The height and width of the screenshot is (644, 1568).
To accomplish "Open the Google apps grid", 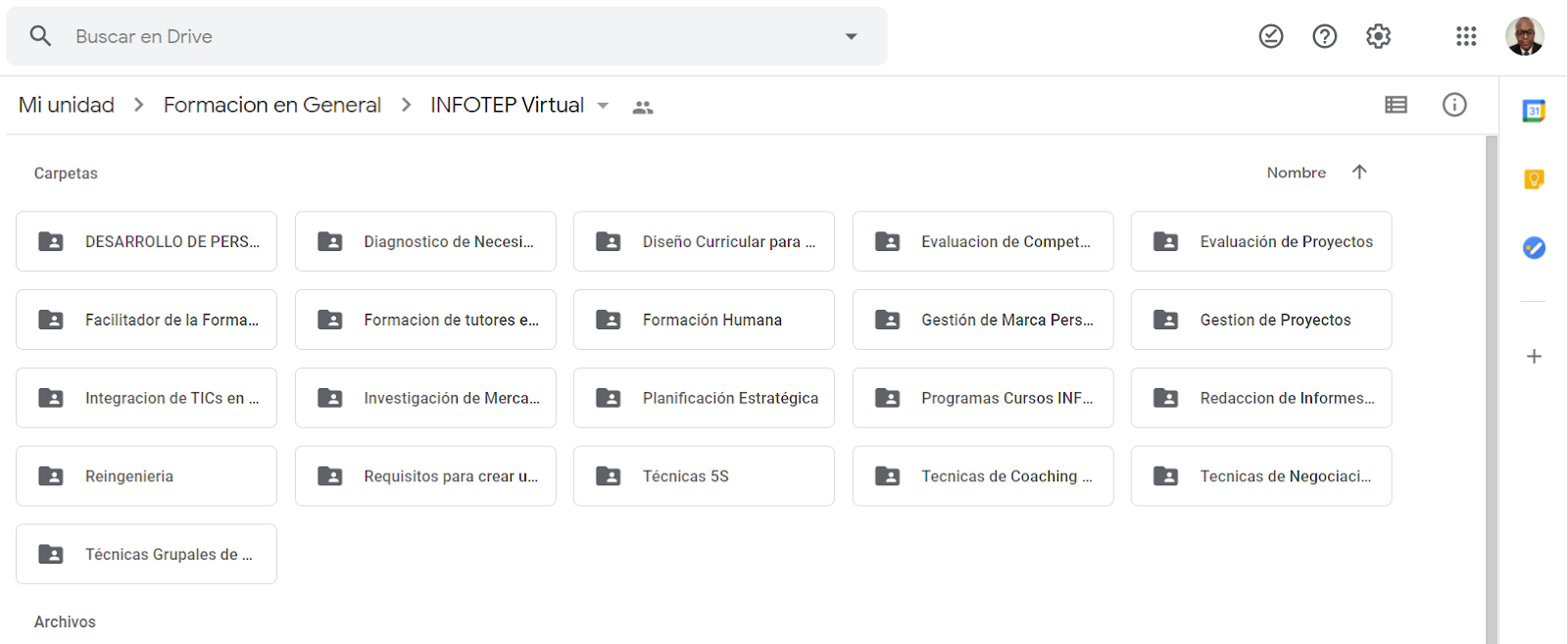I will tap(1466, 36).
